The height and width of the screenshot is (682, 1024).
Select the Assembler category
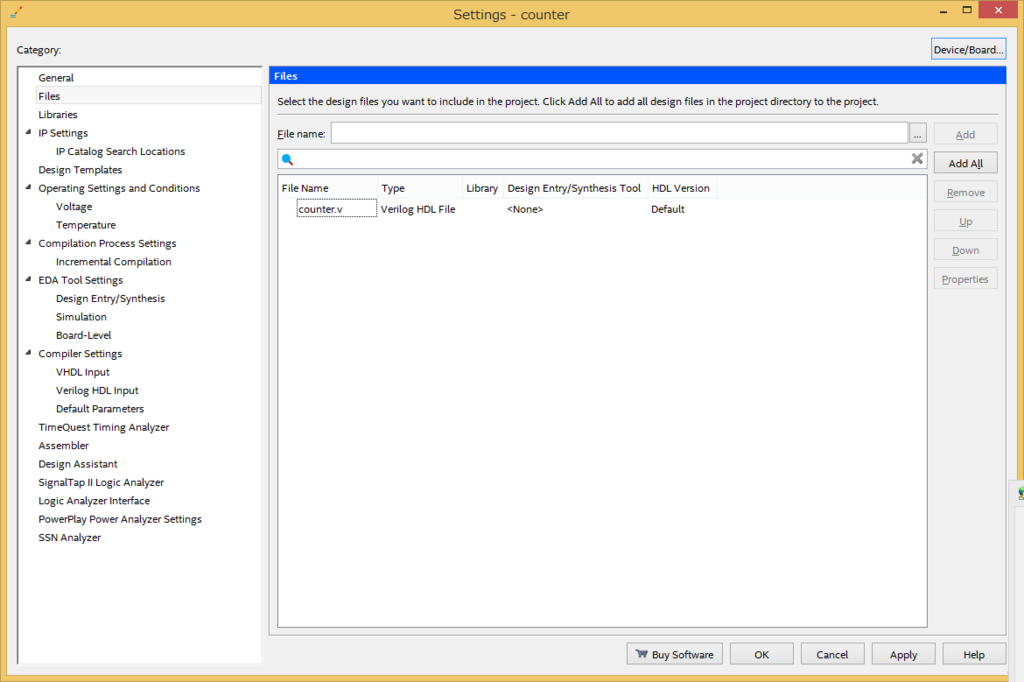63,446
